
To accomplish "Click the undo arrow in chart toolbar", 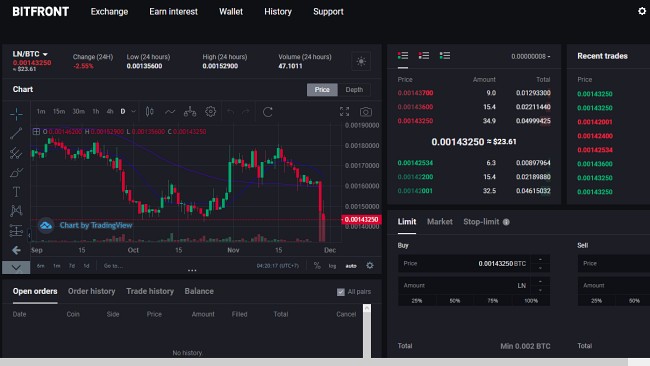I will point(231,111).
